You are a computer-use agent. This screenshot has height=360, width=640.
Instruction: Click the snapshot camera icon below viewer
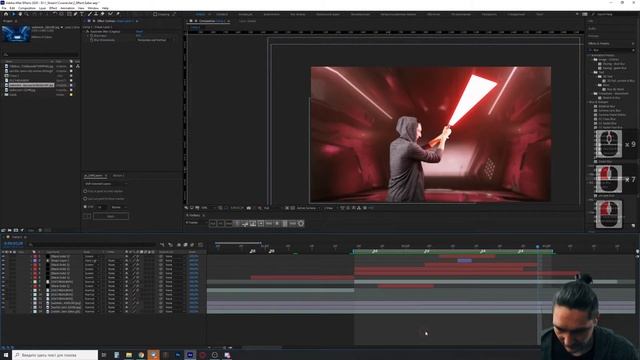(249, 208)
